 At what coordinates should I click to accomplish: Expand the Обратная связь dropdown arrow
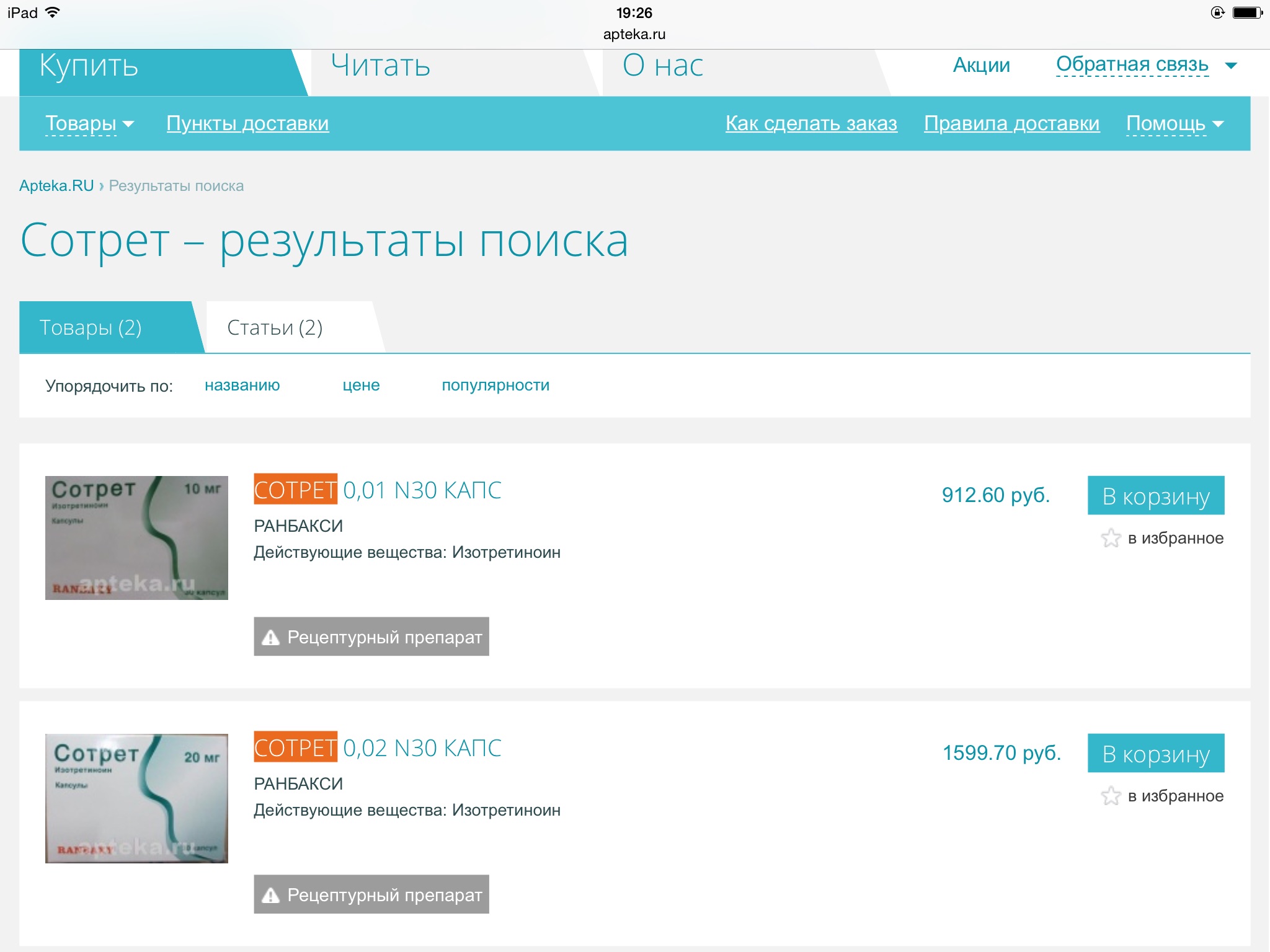(x=1231, y=65)
